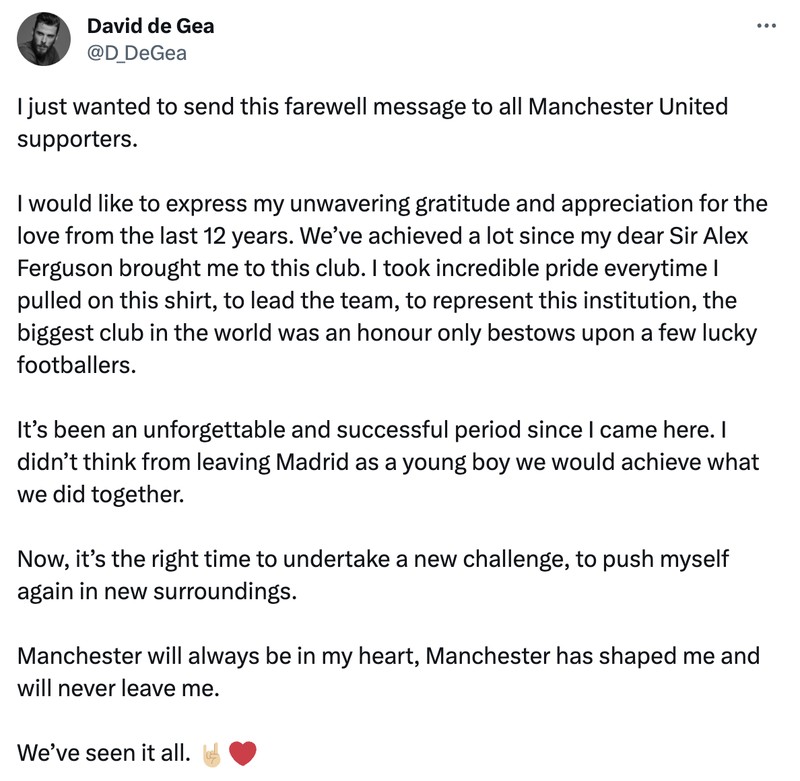
Task: Click David de Gea's profile avatar
Action: click(44, 40)
